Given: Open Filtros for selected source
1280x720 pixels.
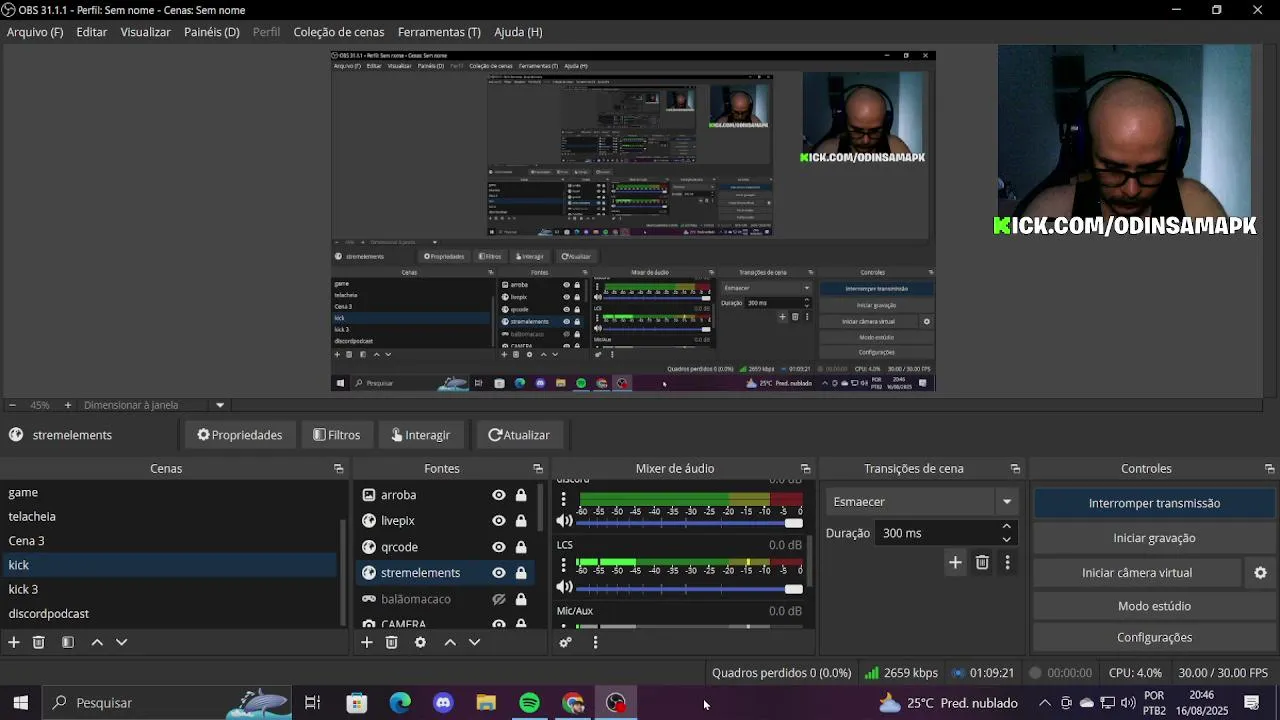Looking at the screenshot, I should (336, 435).
